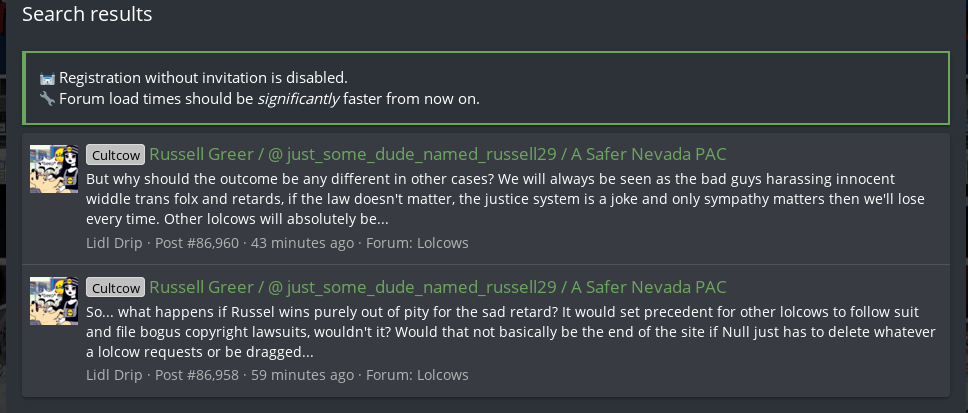Click the snippet starting 'But why should the outcome'
The height and width of the screenshot is (413, 968).
coord(507,199)
